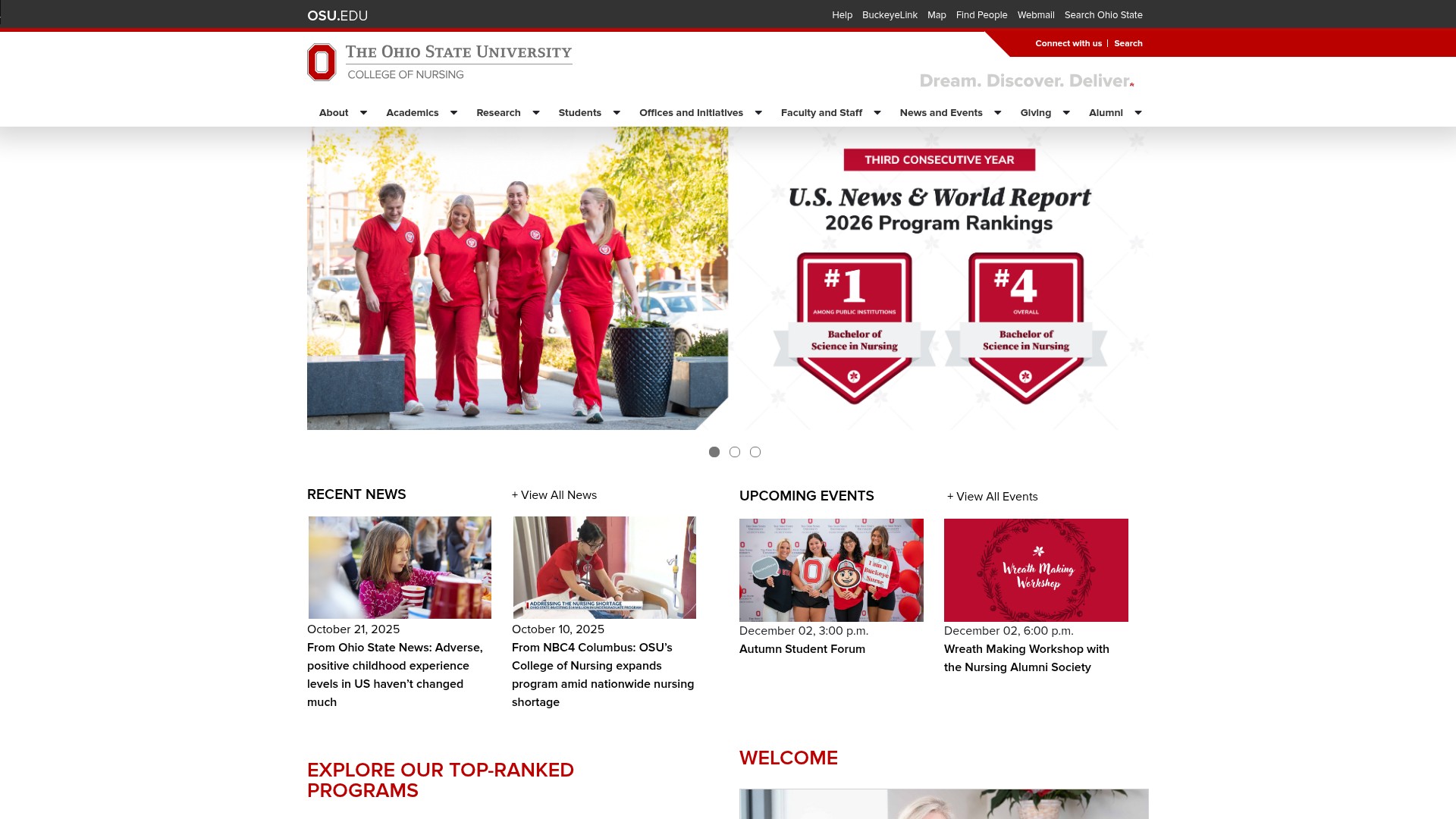The image size is (1456, 819).
Task: Open News and Events menu
Action: click(x=941, y=113)
